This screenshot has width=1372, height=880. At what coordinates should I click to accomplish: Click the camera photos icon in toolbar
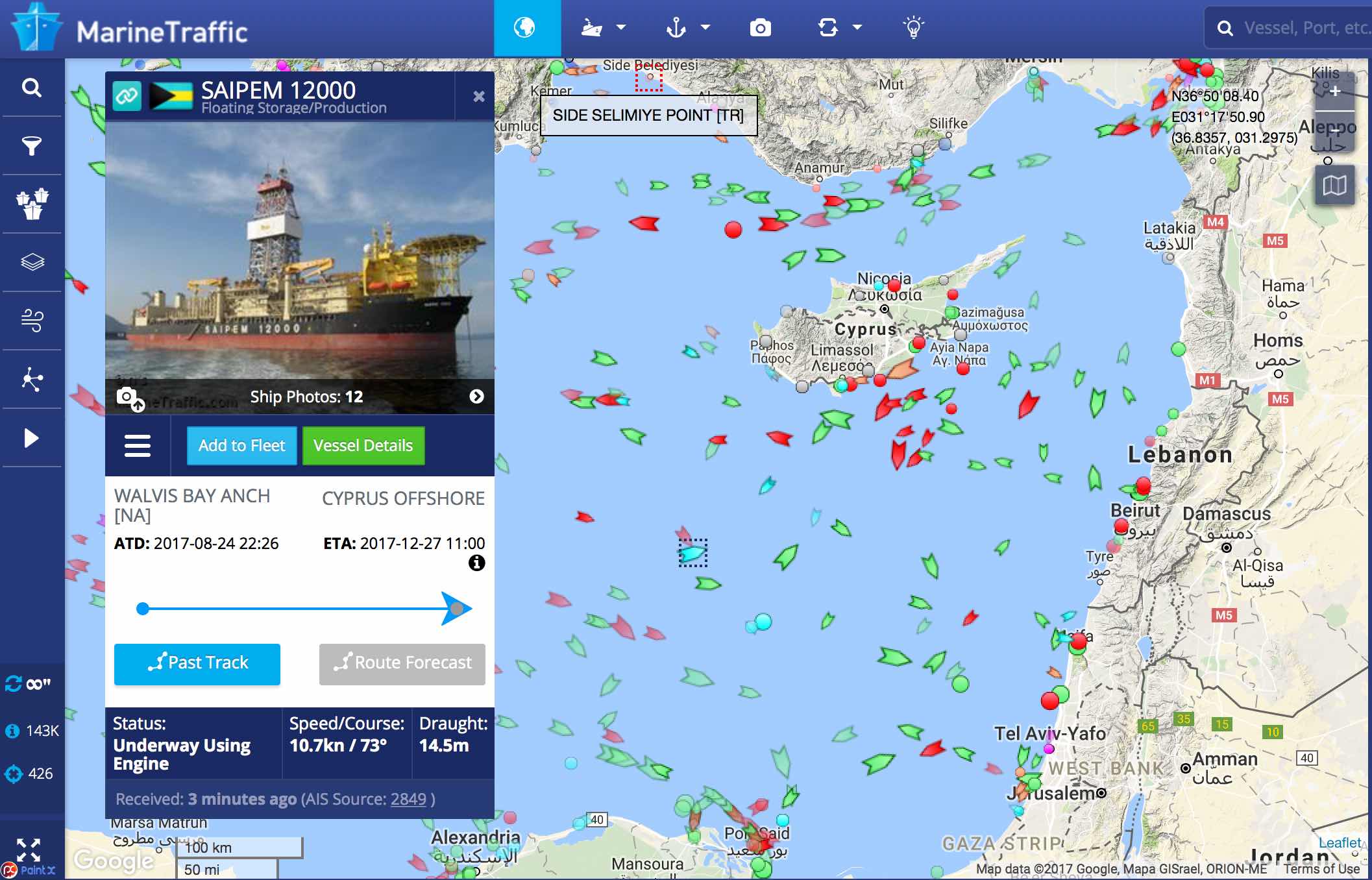[x=760, y=28]
